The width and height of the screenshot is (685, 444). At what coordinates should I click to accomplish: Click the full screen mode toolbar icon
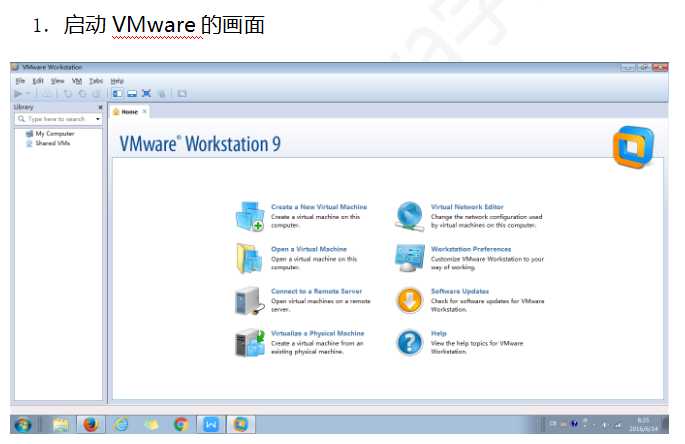146,94
